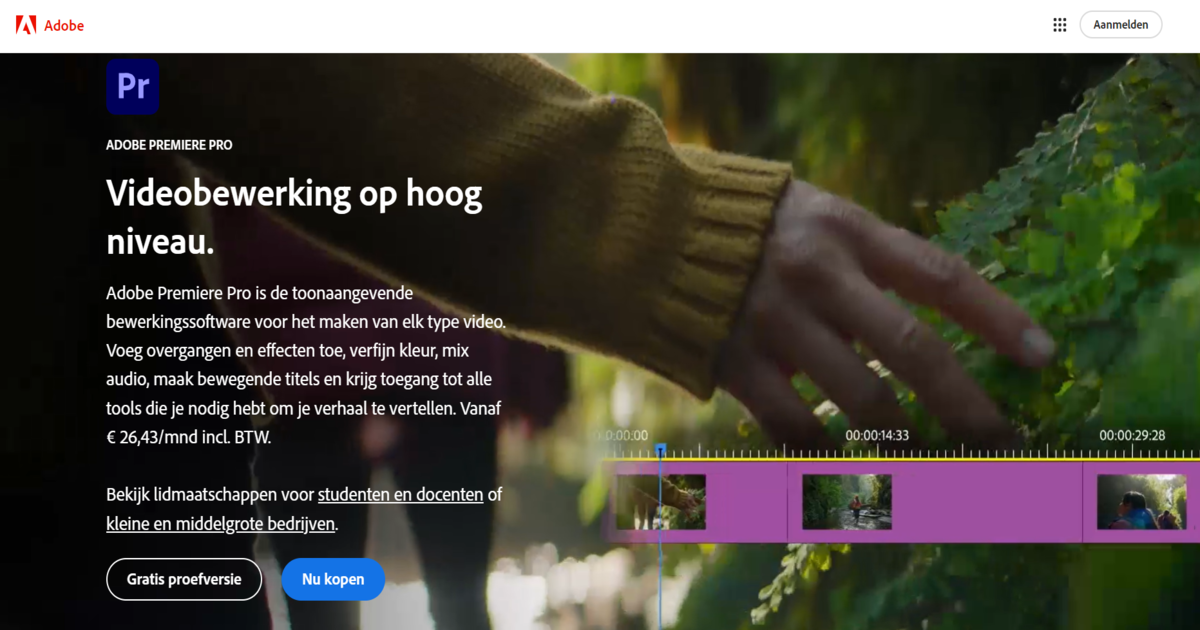Viewport: 1200px width, 630px height.
Task: Click the Aanmelden sign-in button
Action: coord(1121,25)
